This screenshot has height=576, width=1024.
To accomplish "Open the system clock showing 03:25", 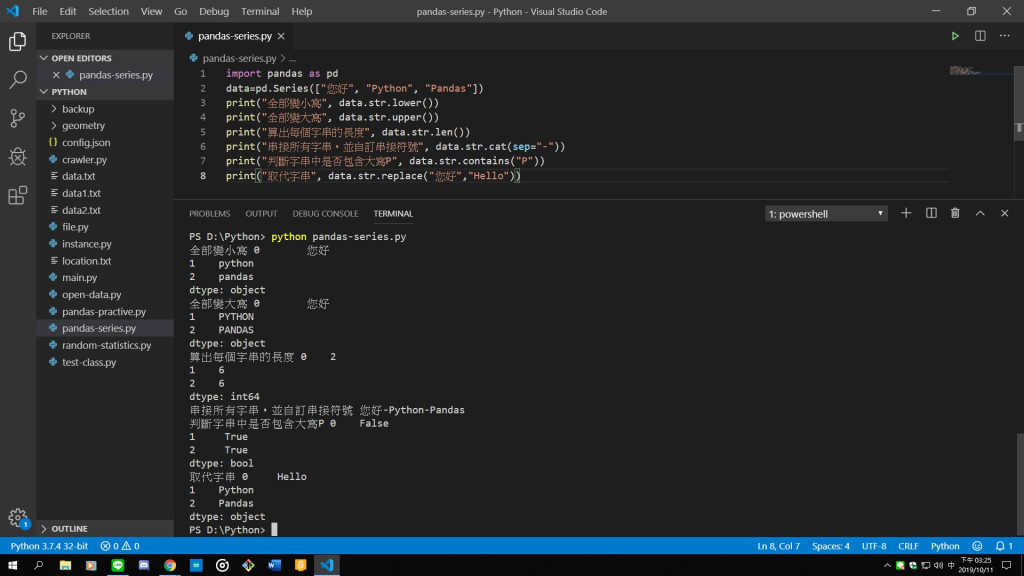I will (x=976, y=566).
